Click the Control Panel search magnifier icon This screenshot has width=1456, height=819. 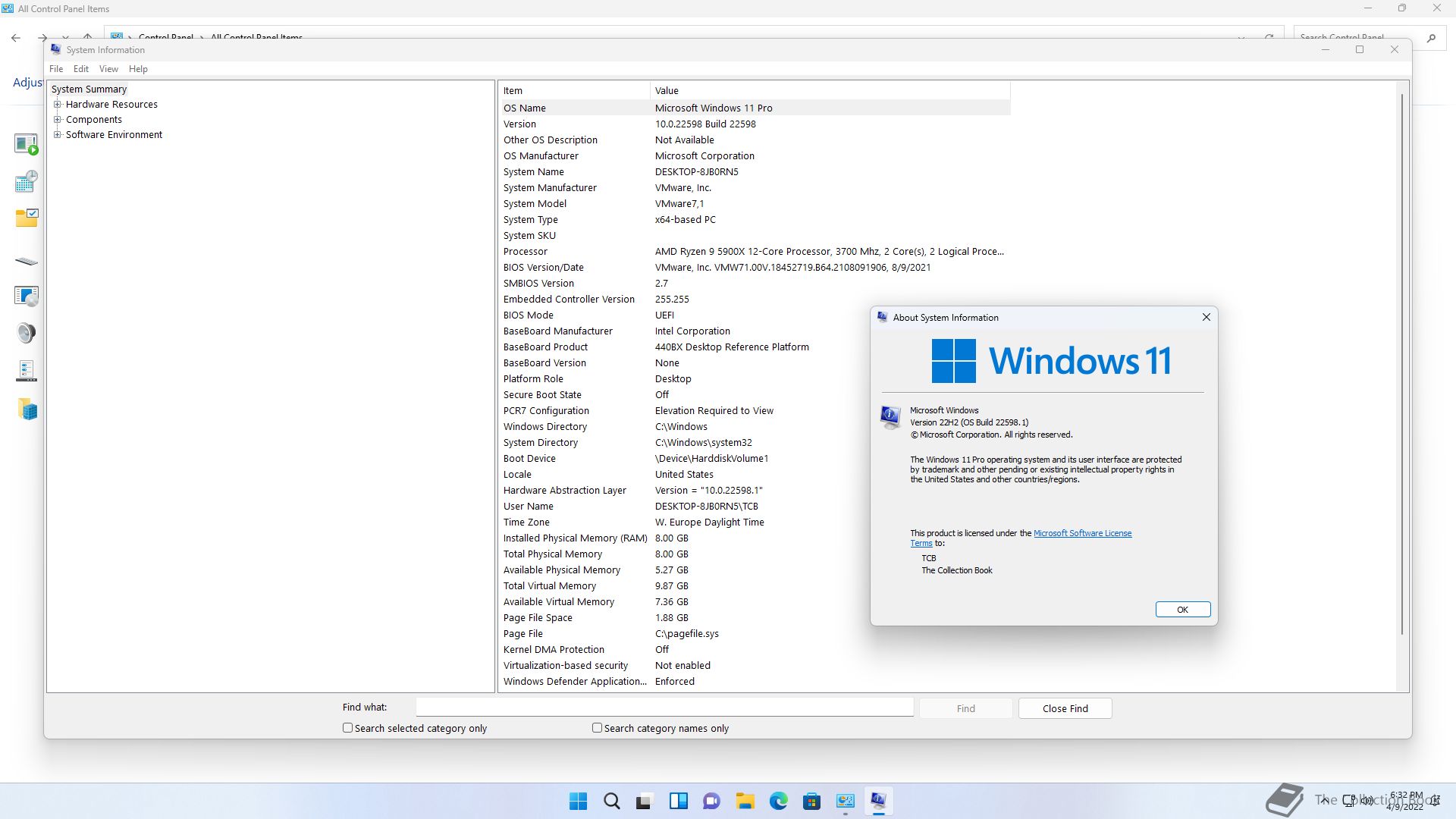(x=1431, y=37)
